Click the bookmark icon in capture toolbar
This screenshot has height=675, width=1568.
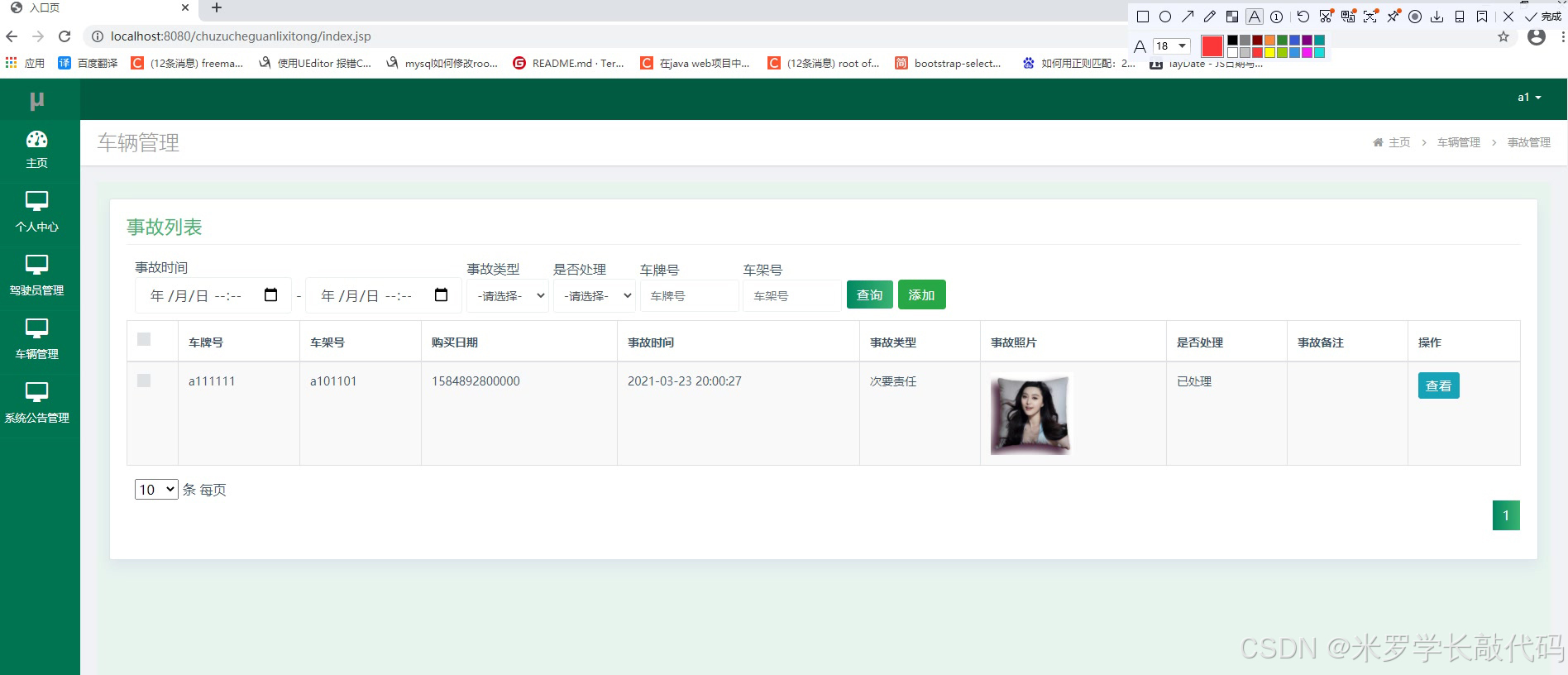coord(1482,17)
